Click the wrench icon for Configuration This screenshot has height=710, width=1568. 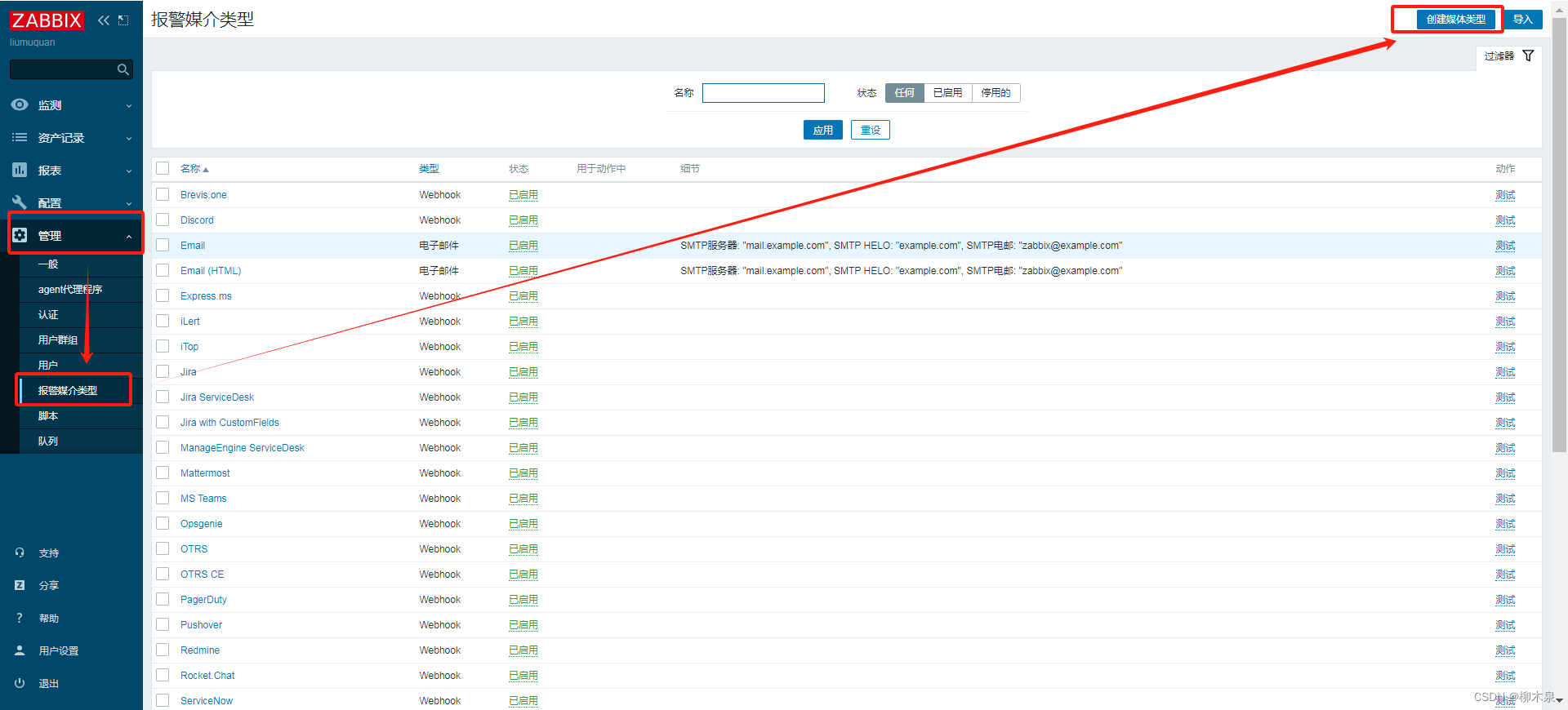(x=20, y=202)
